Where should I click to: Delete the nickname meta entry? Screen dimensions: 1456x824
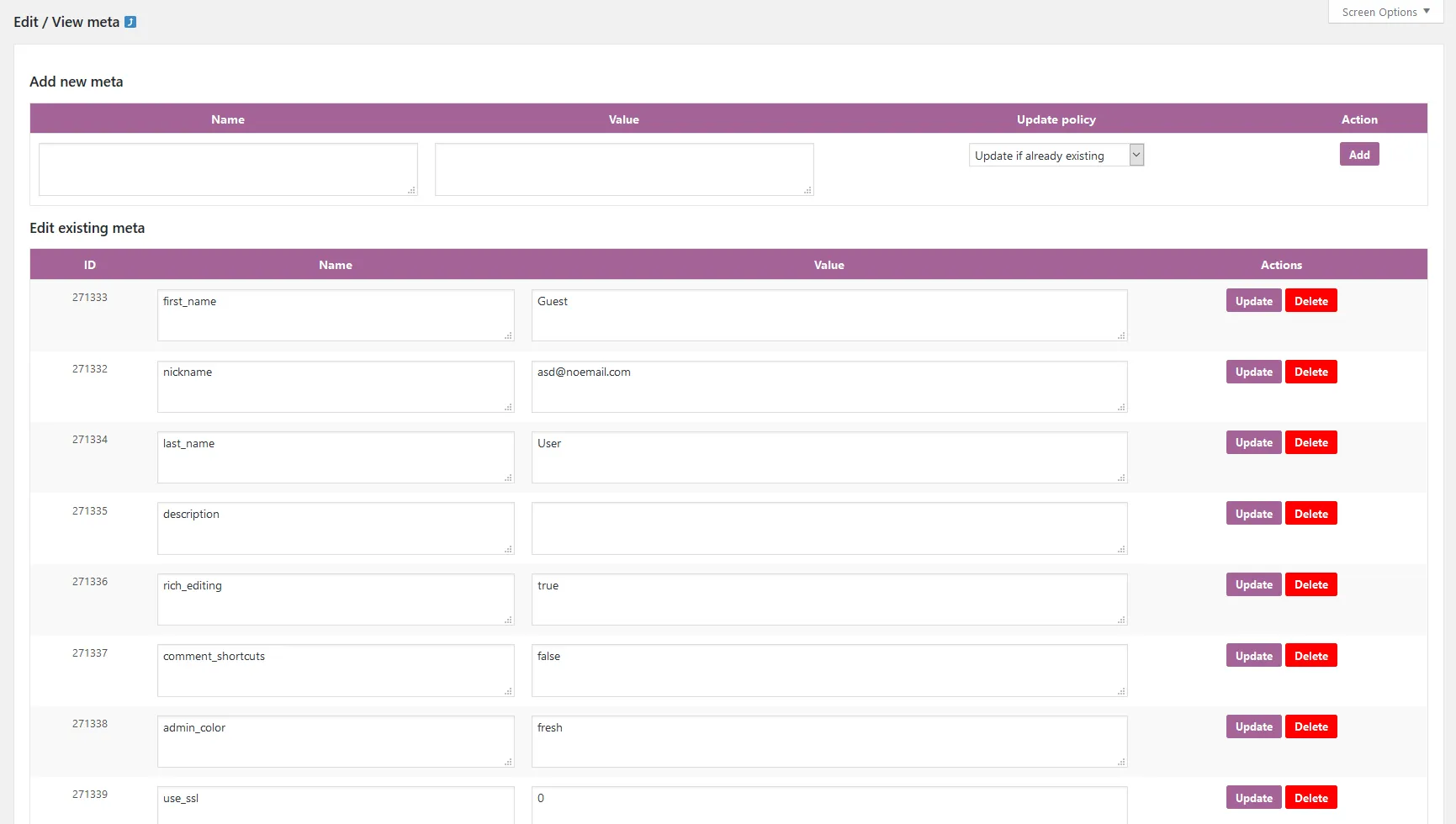point(1310,372)
